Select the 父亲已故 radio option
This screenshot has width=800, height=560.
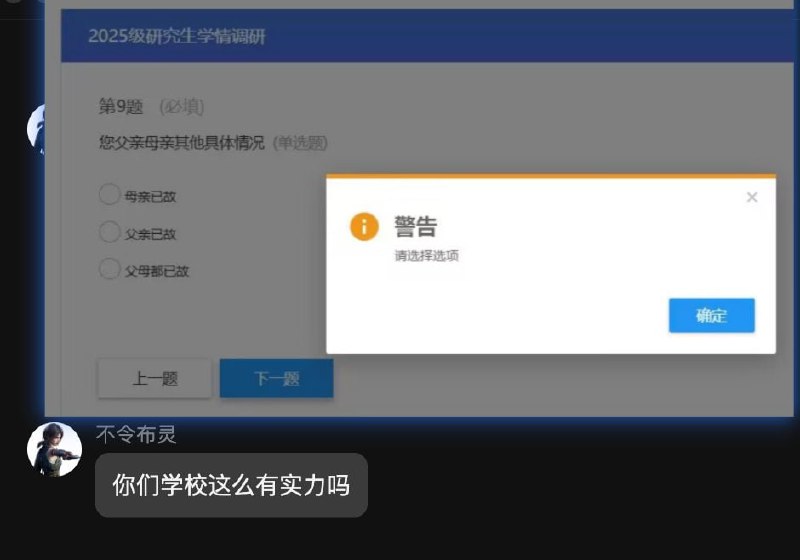click(109, 232)
